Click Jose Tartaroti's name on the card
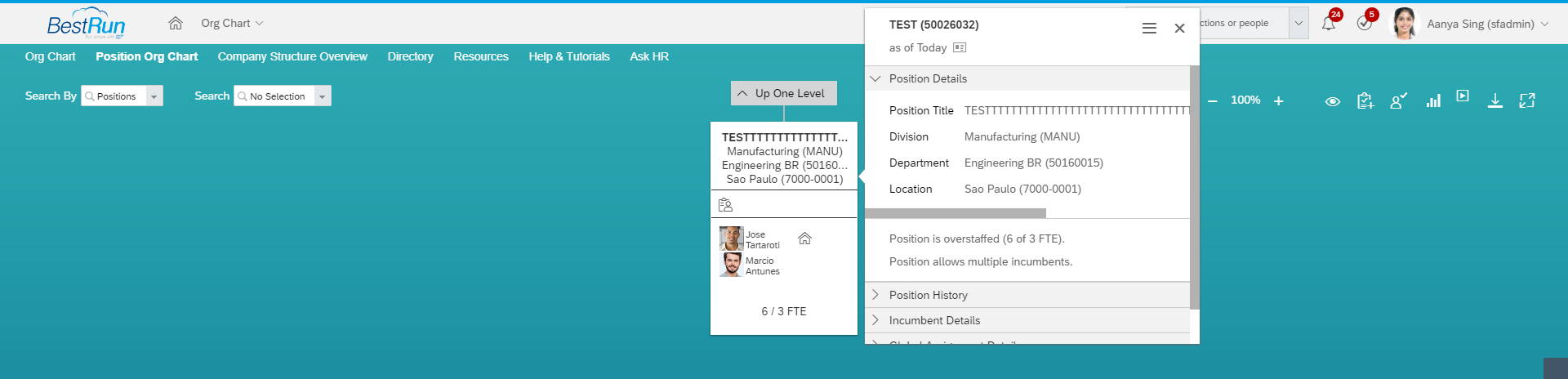The height and width of the screenshot is (379, 1568). (x=763, y=239)
